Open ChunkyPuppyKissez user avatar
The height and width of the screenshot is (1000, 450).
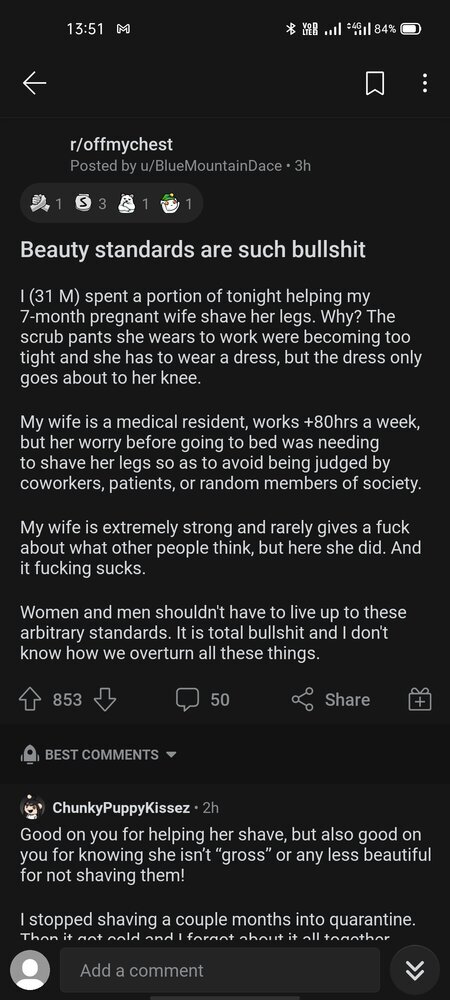33,807
